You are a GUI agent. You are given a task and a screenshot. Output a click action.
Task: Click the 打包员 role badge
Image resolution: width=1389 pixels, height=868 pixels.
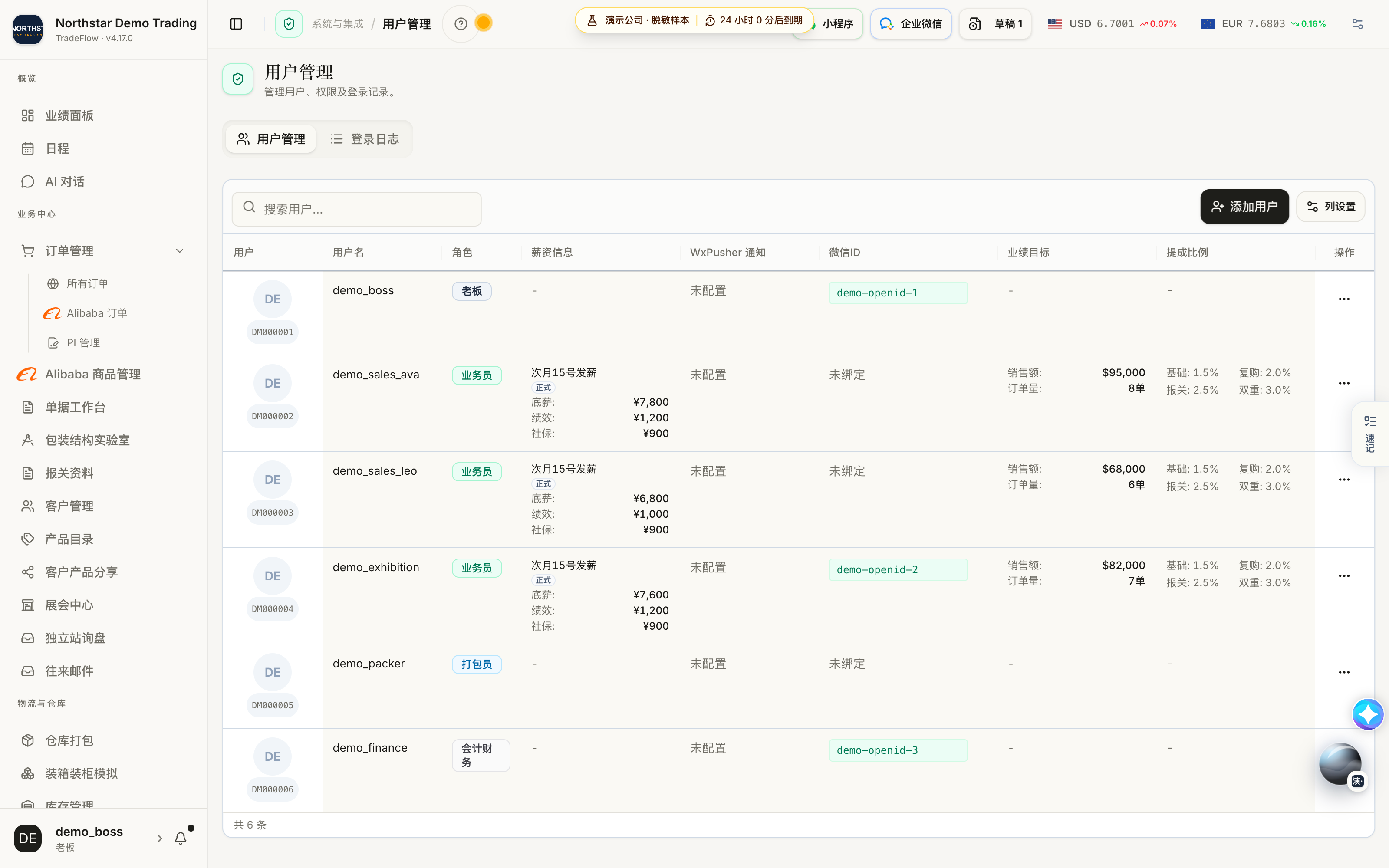pyautogui.click(x=477, y=664)
